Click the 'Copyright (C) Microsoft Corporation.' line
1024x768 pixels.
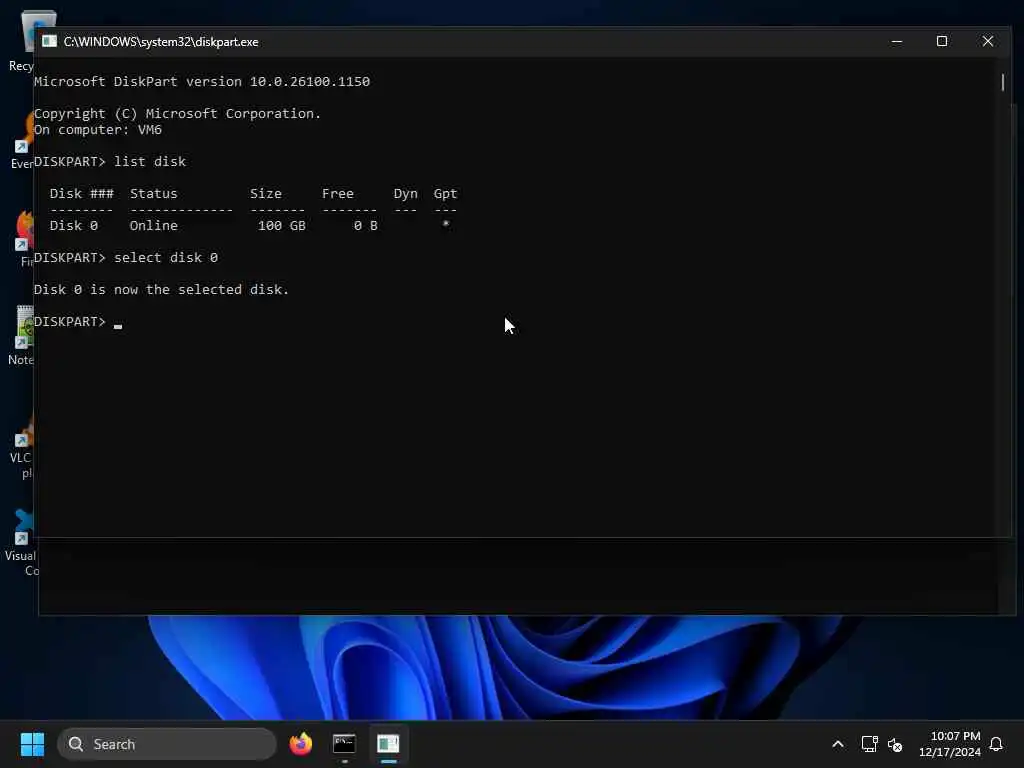point(178,114)
